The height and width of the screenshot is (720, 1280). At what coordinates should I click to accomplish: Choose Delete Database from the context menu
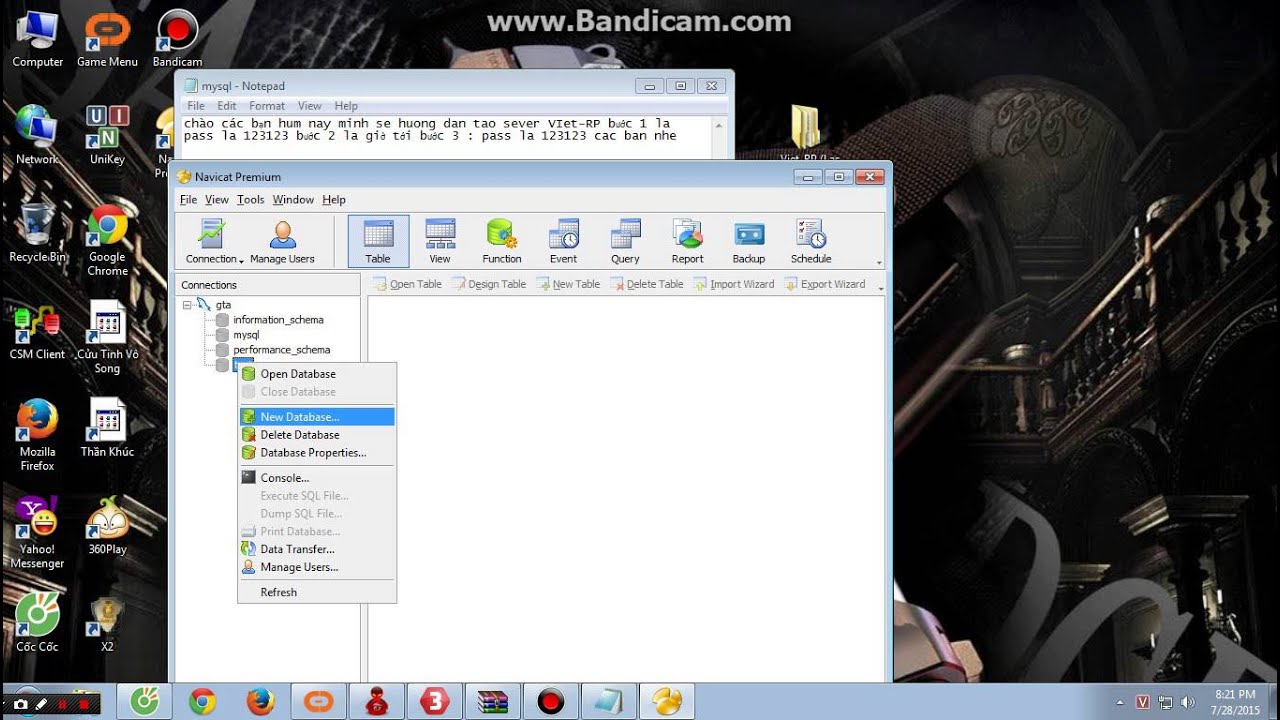click(x=317, y=435)
